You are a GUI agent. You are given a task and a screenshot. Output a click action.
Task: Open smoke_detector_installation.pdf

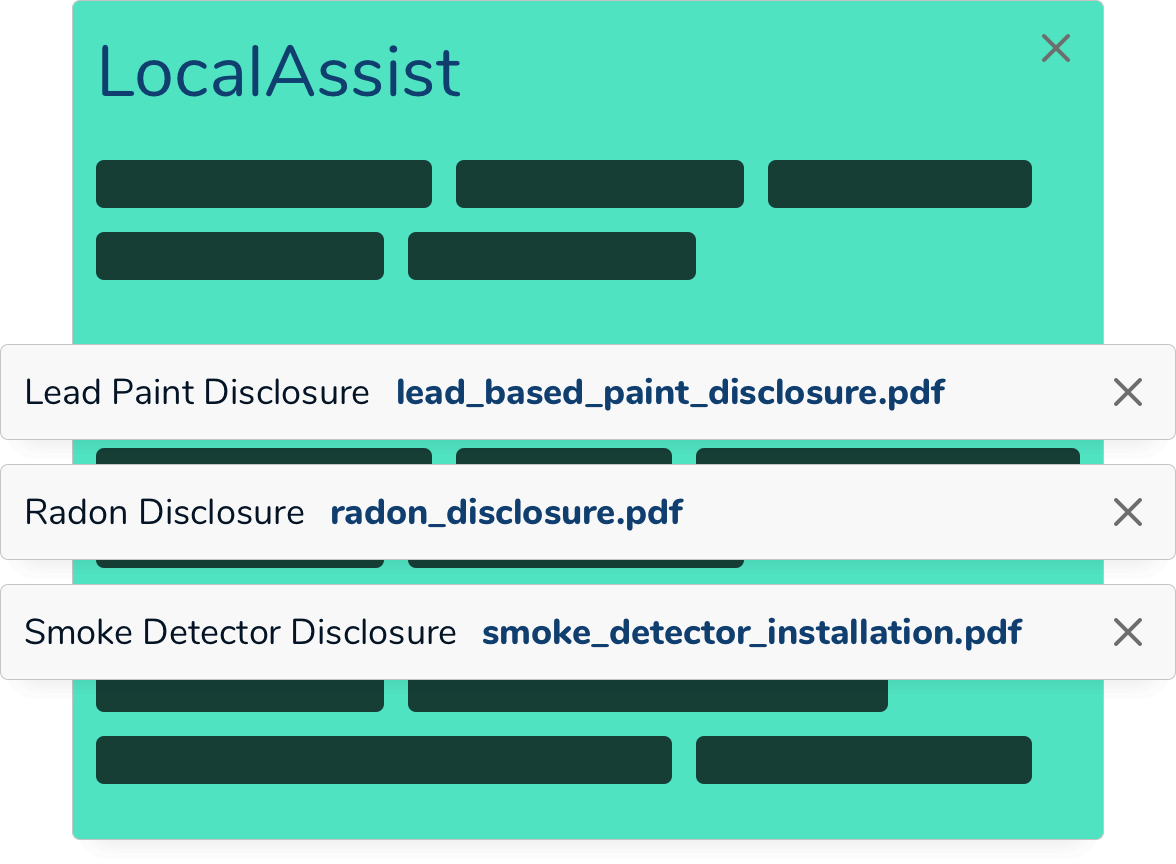click(751, 632)
